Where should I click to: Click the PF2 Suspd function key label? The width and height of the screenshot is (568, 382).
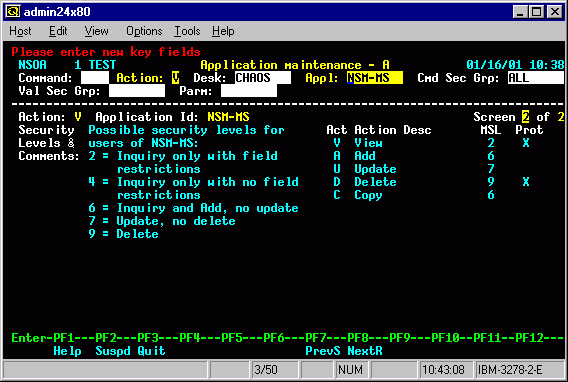(113, 351)
